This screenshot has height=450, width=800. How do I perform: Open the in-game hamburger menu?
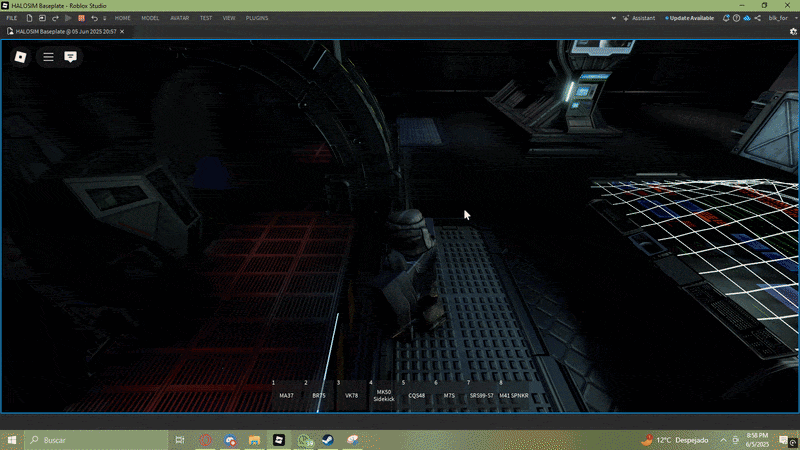48,57
